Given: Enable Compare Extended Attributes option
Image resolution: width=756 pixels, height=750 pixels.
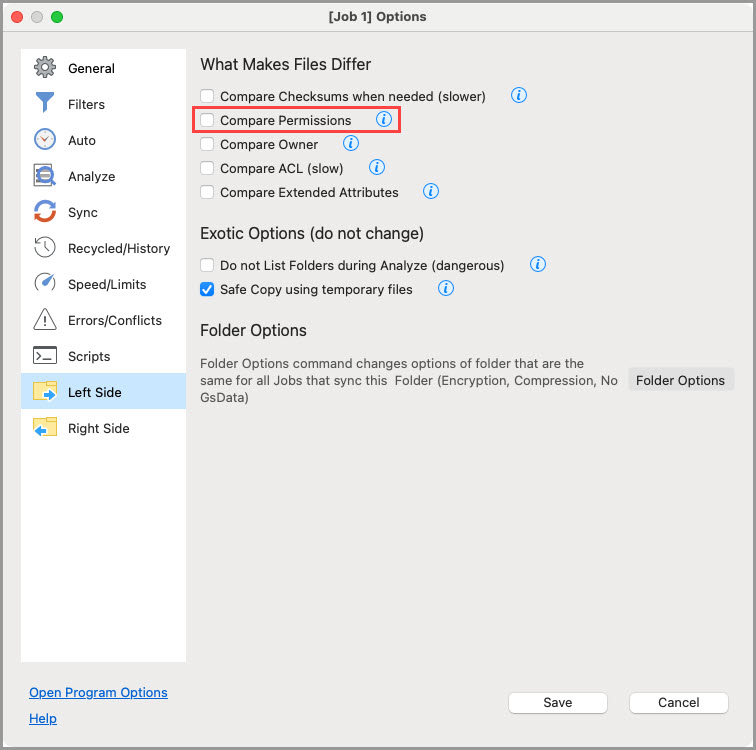Looking at the screenshot, I should (207, 192).
